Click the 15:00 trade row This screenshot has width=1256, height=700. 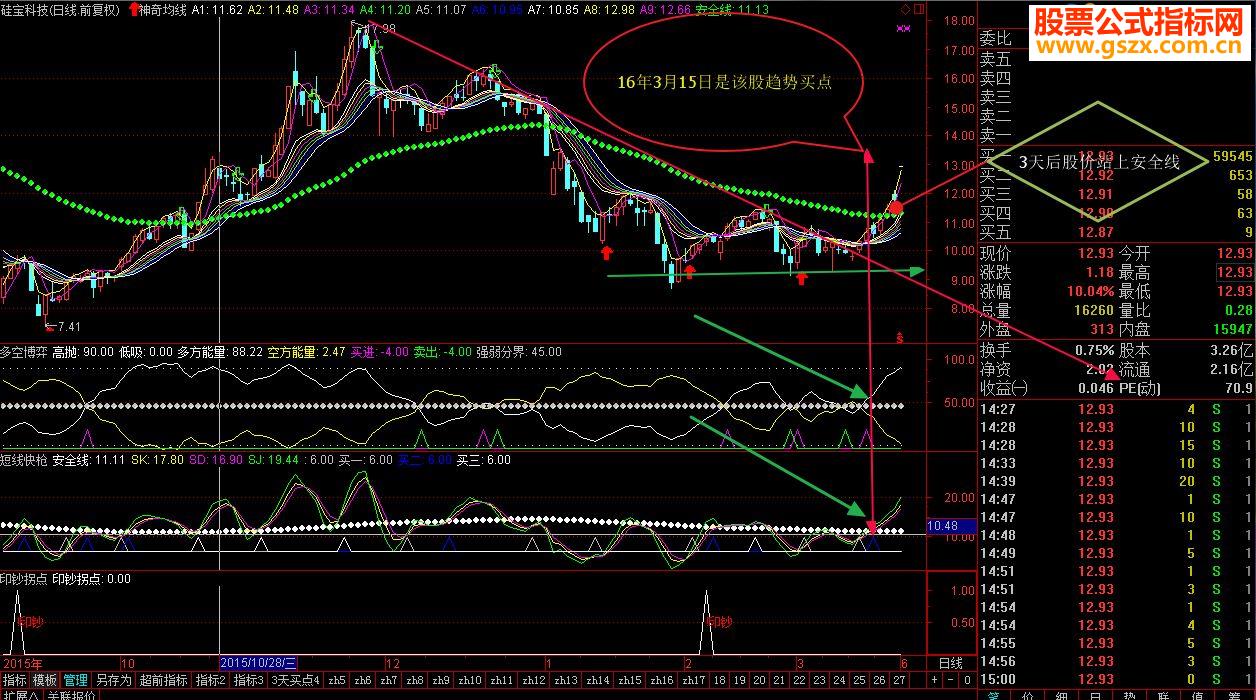pos(1116,679)
